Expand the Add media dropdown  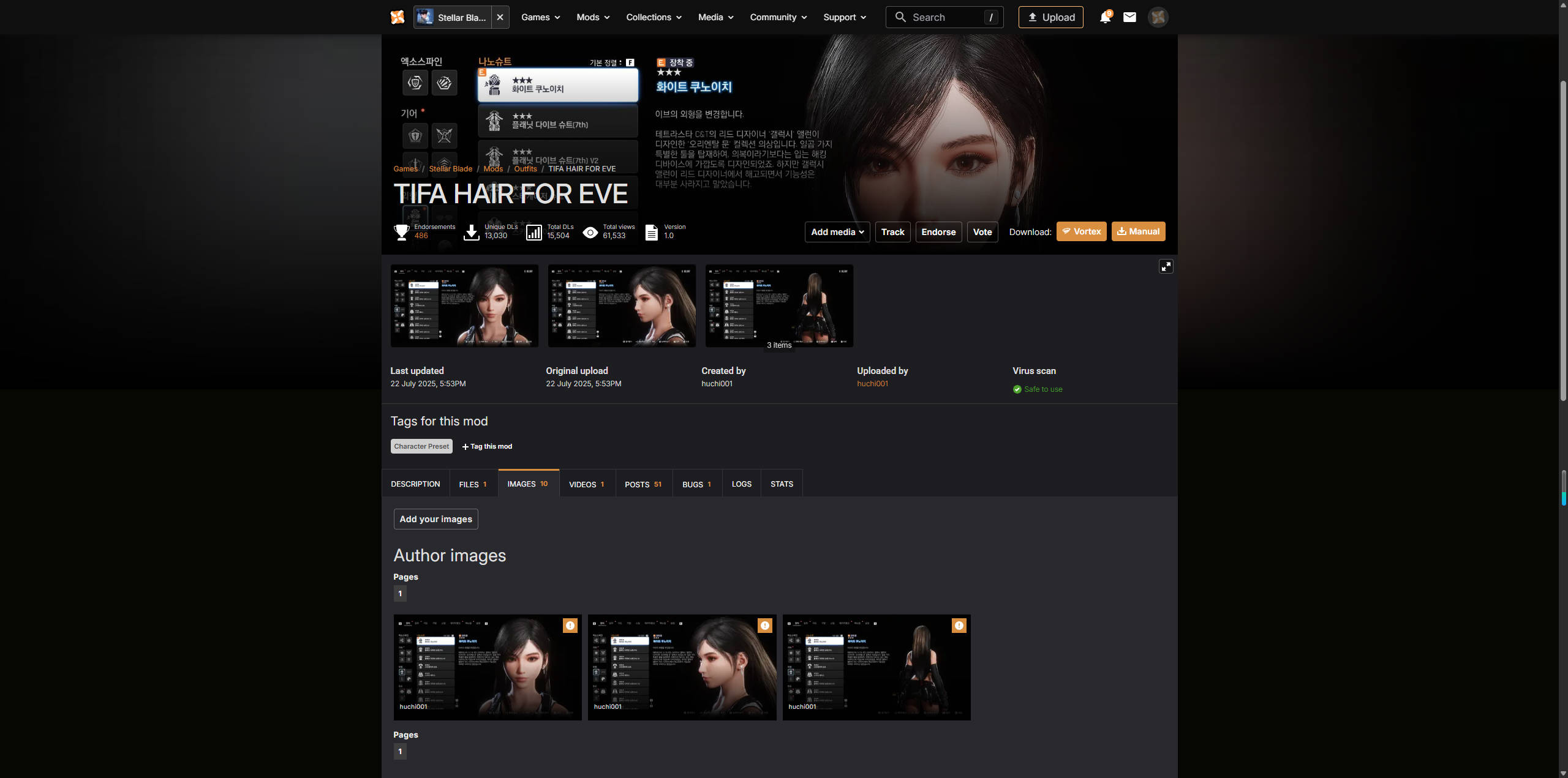coord(837,232)
